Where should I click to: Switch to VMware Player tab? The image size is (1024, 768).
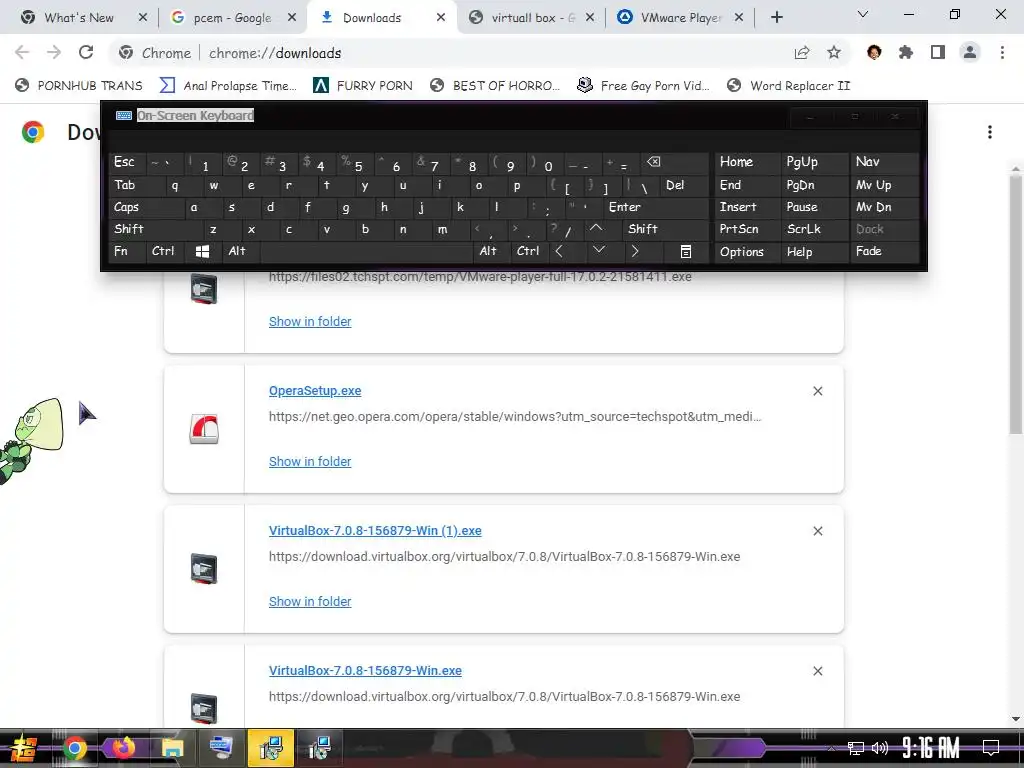click(680, 18)
